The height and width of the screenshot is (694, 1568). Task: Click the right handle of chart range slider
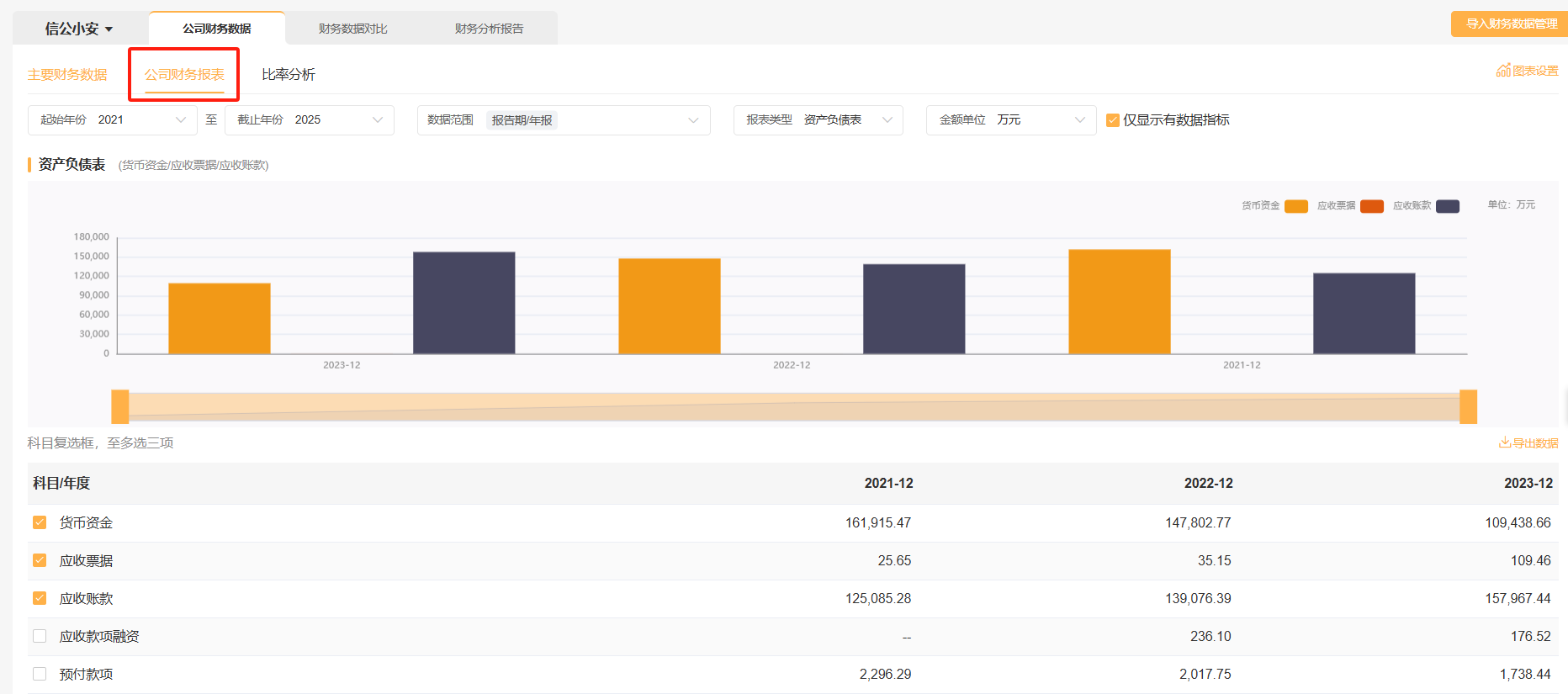coord(1468,406)
